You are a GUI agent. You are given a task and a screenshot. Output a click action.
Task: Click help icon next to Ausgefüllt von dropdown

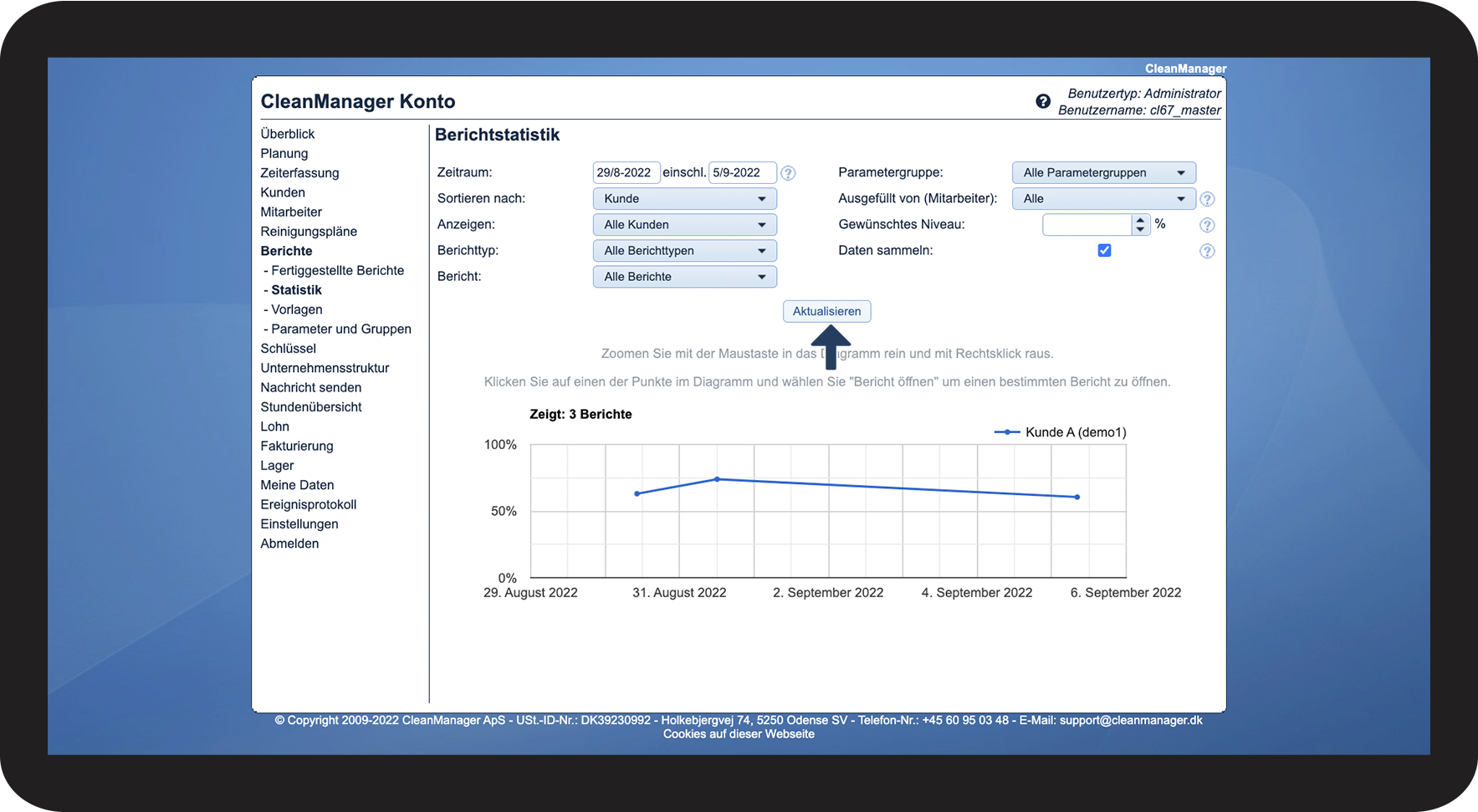click(1206, 199)
